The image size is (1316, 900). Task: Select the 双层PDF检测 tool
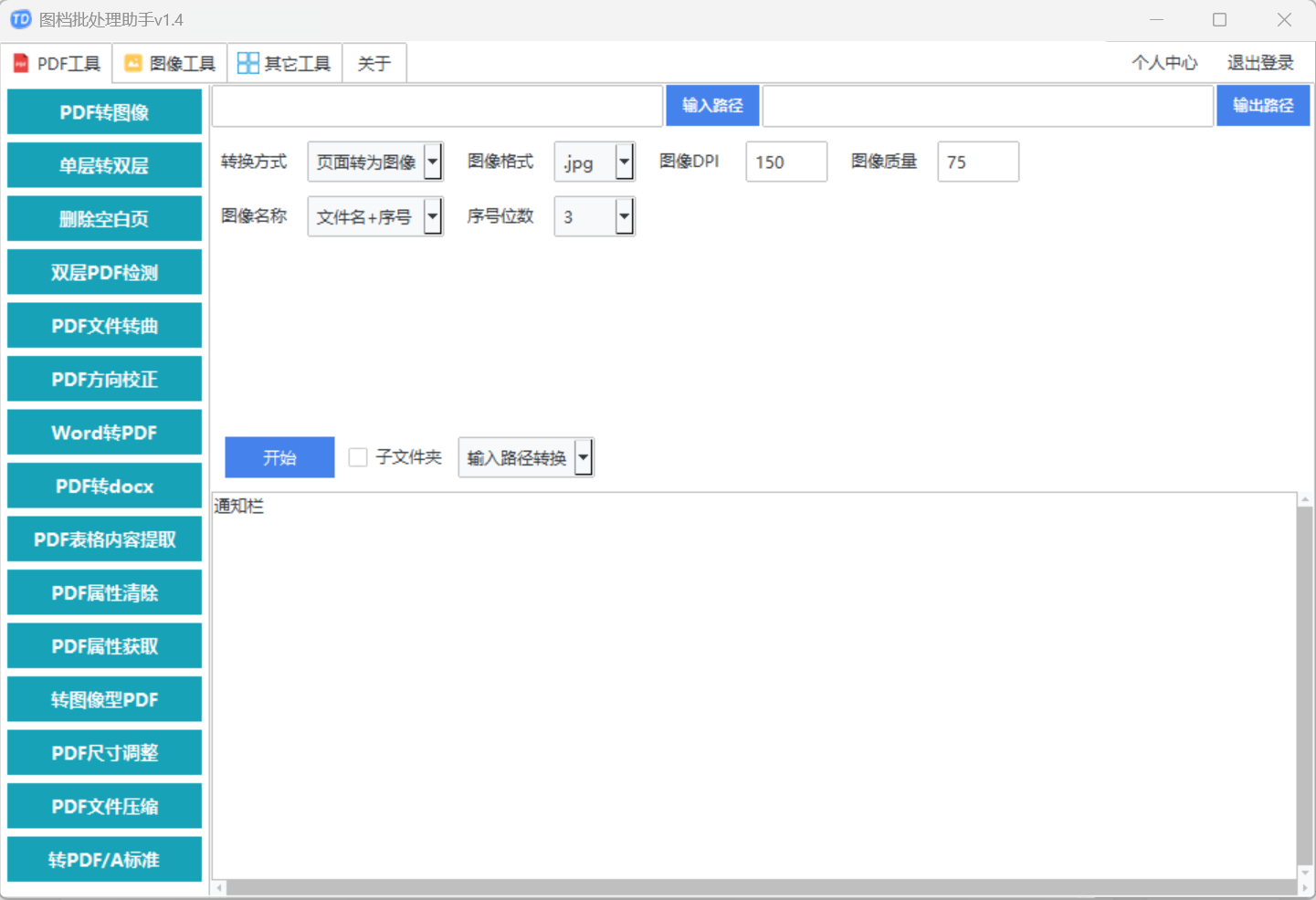[x=104, y=272]
